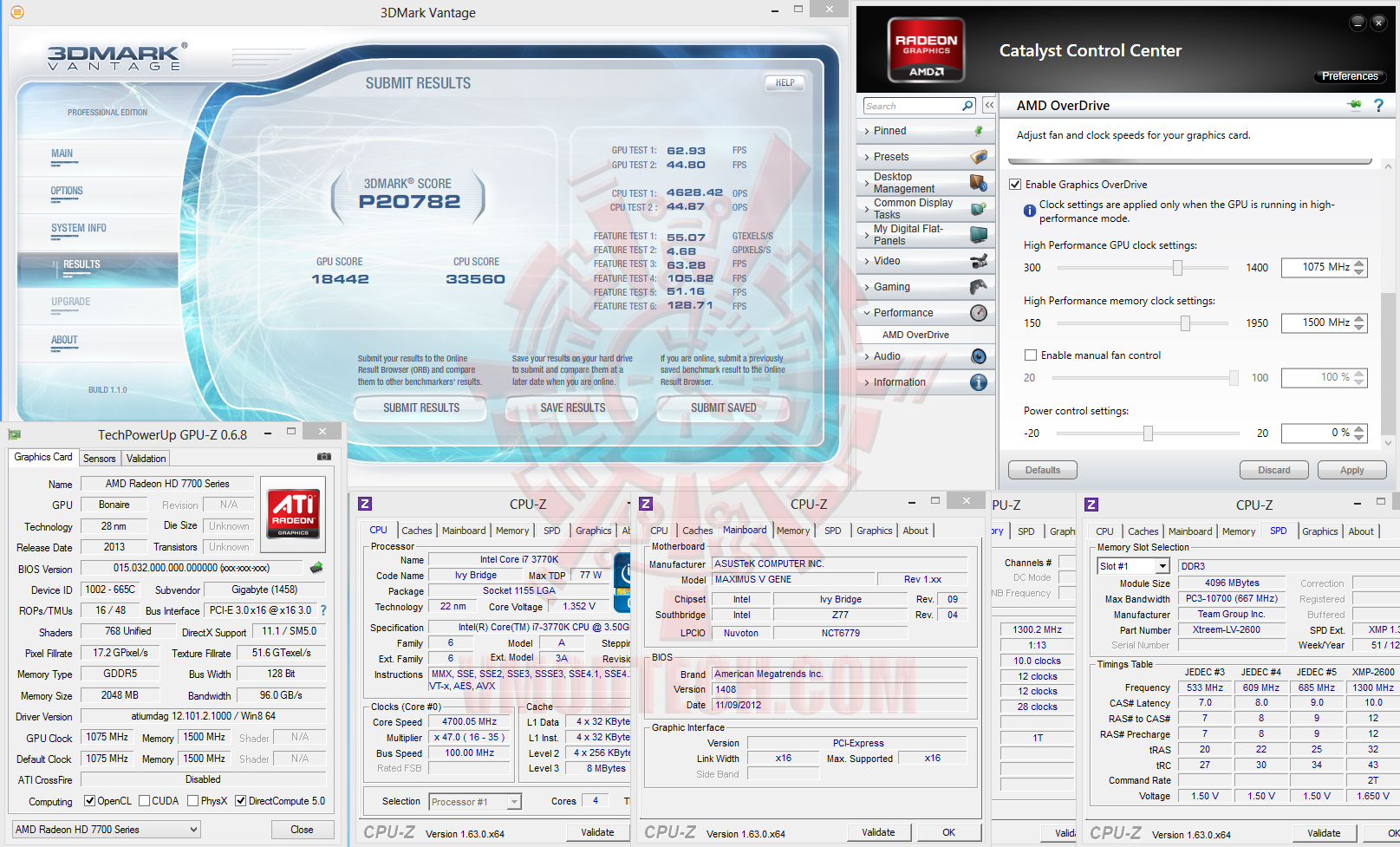Toggle the CUDA checkbox in GPU-Z
This screenshot has width=1400, height=847.
(144, 801)
